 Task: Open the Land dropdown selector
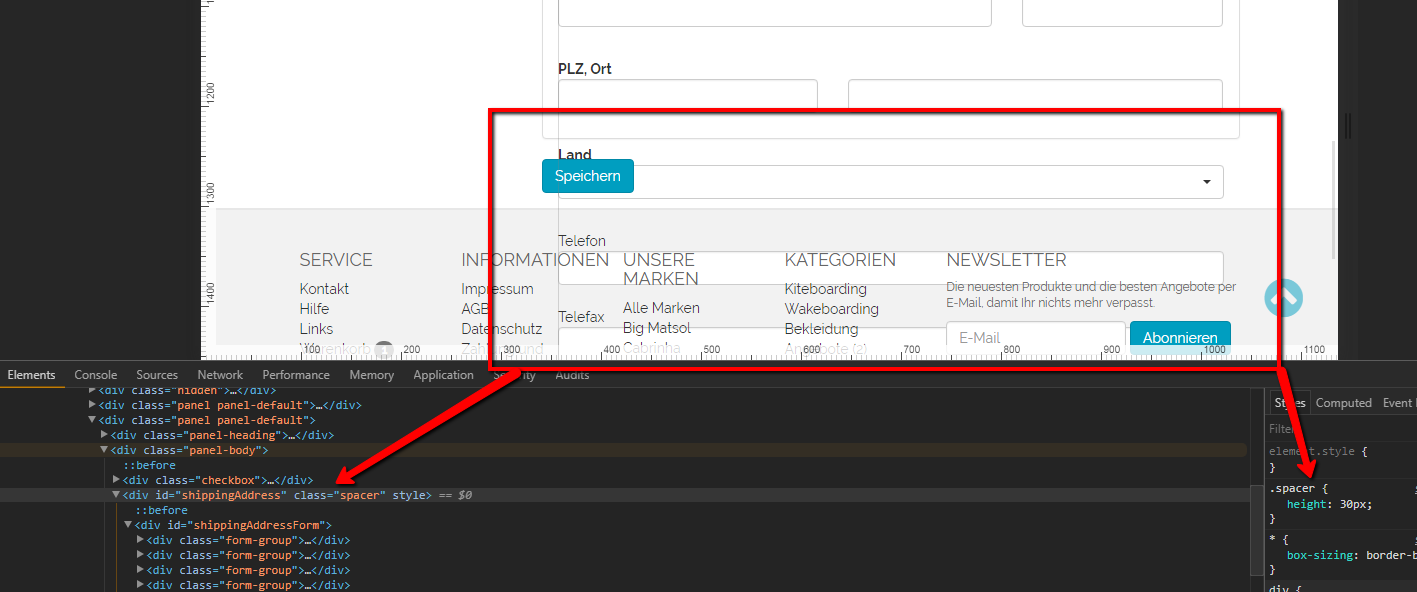[890, 182]
